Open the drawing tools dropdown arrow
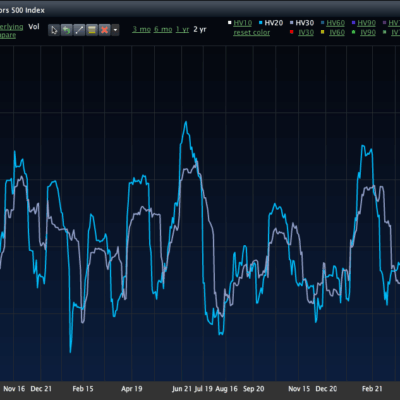400x400 pixels. point(115,30)
